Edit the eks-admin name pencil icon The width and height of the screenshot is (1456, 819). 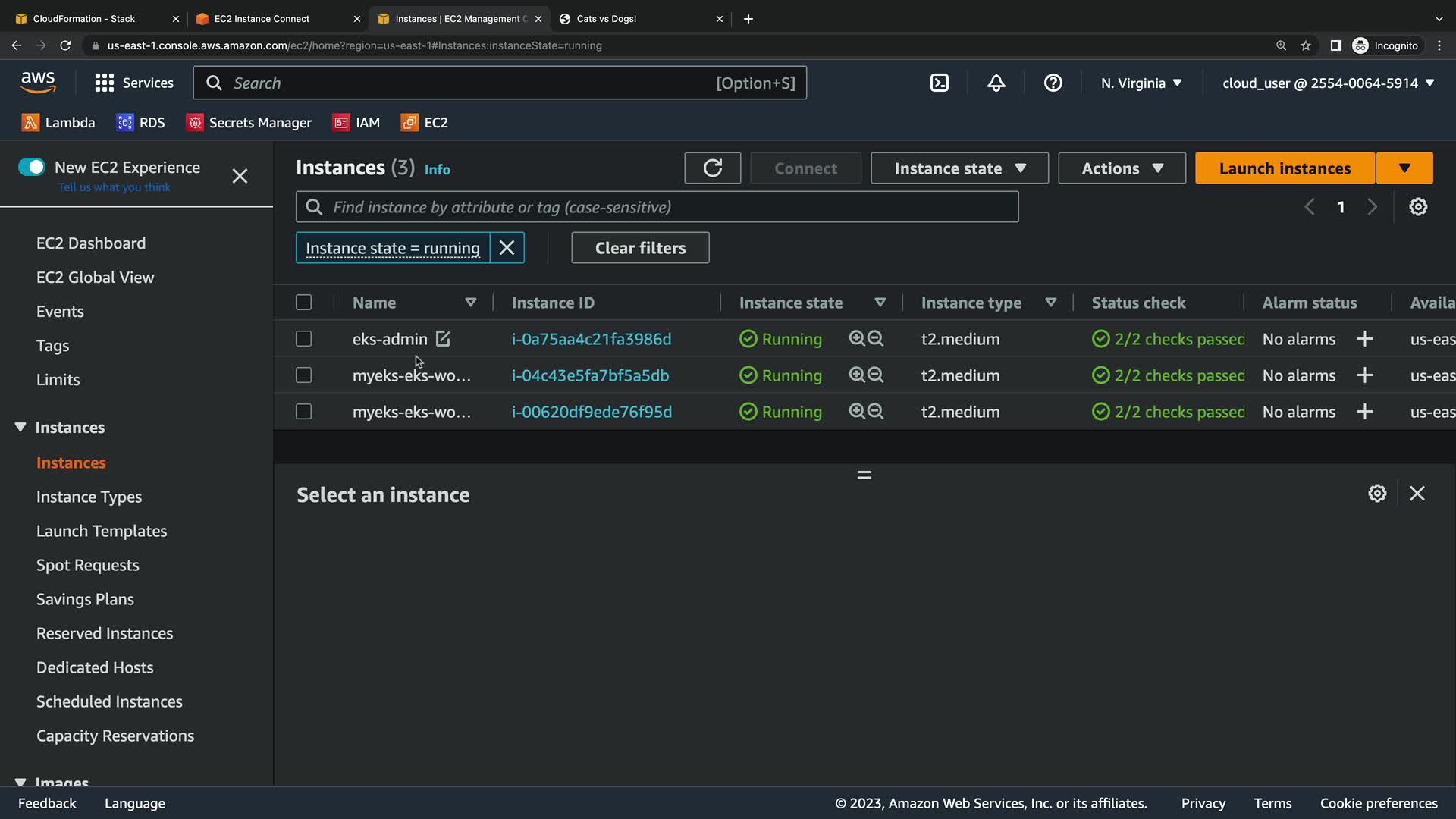pos(443,339)
